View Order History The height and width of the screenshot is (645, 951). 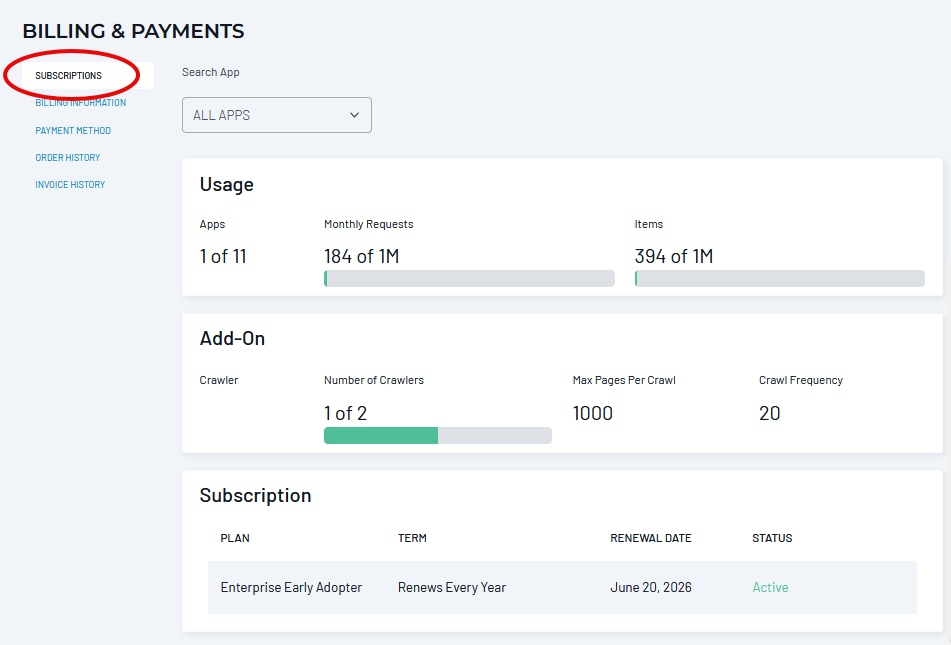coord(67,158)
